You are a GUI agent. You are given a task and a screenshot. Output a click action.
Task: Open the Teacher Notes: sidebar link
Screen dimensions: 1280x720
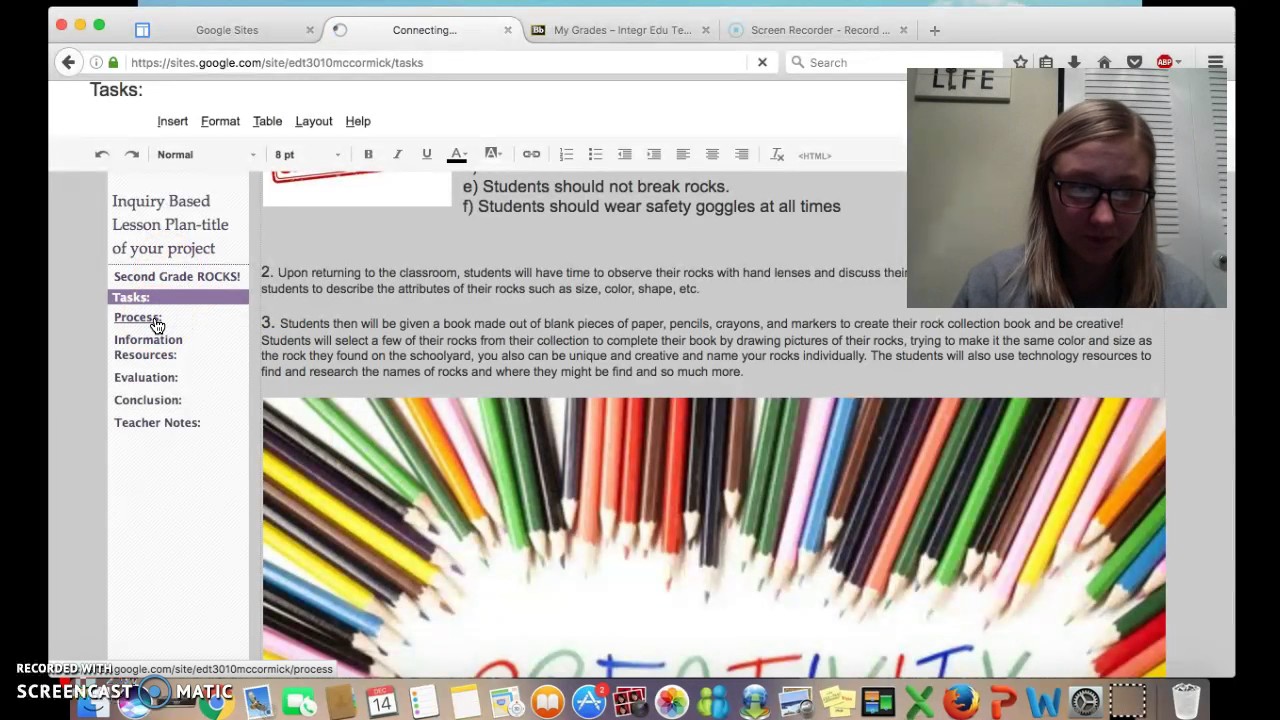pyautogui.click(x=157, y=422)
